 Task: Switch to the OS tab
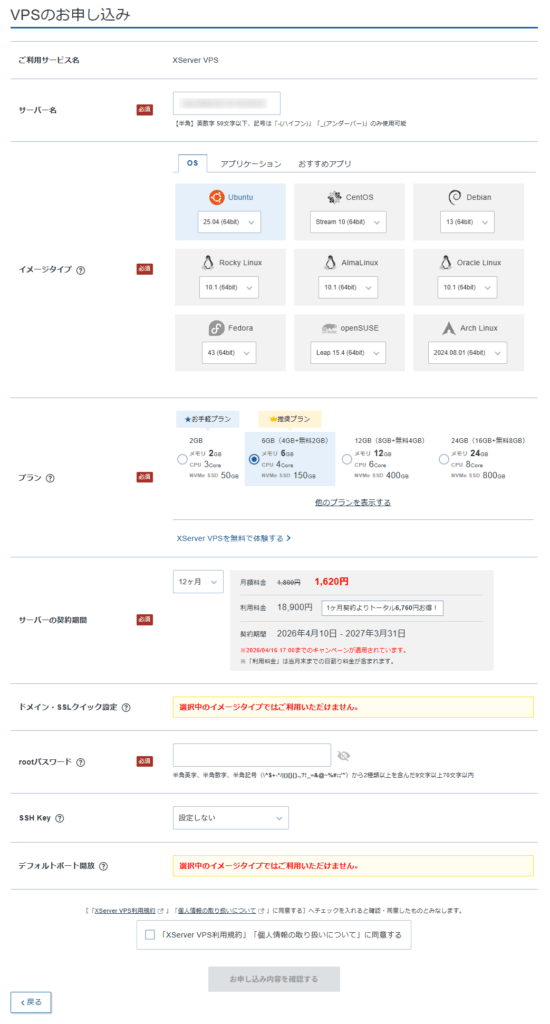193,163
